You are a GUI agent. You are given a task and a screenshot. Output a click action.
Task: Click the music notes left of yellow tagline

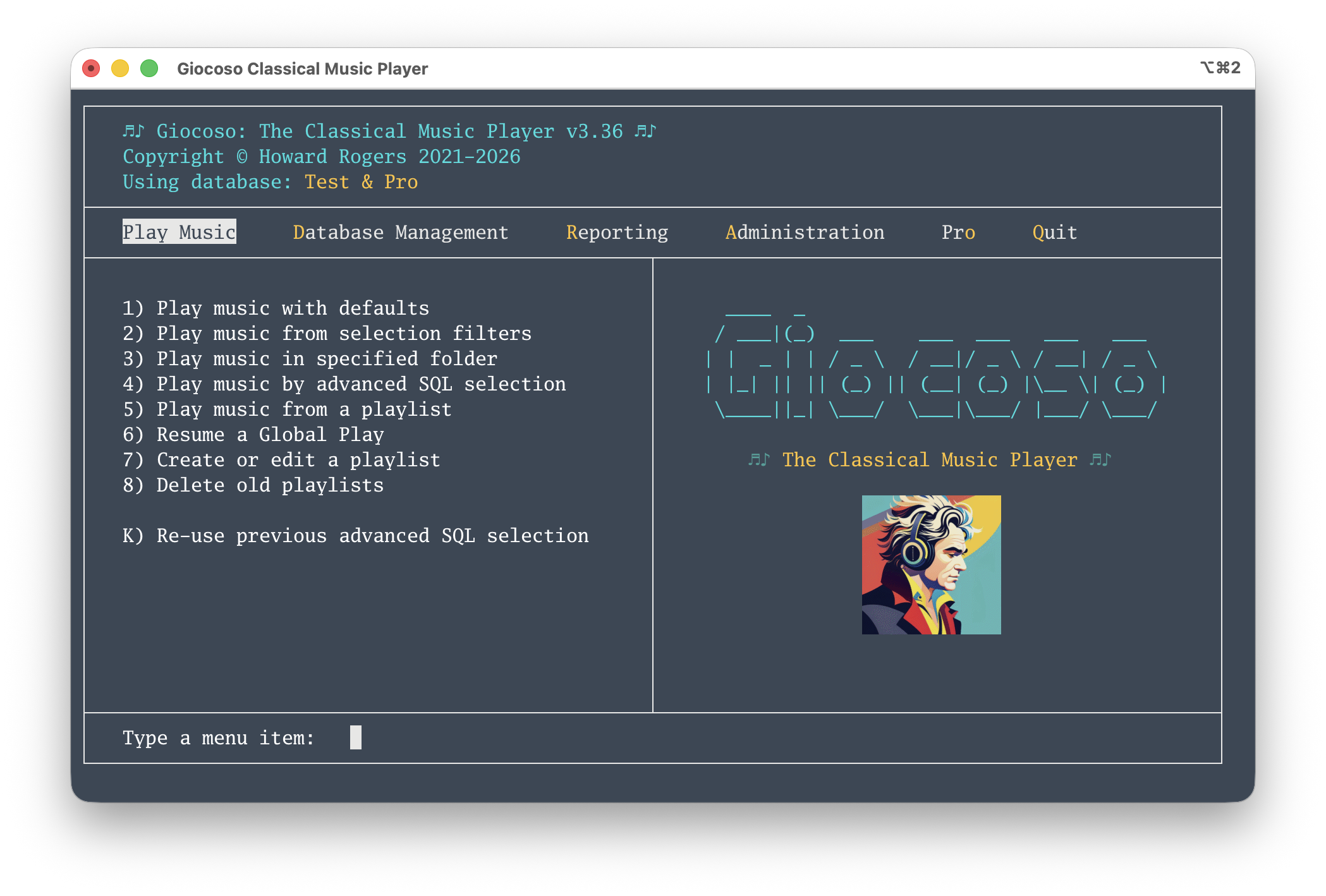tap(758, 459)
